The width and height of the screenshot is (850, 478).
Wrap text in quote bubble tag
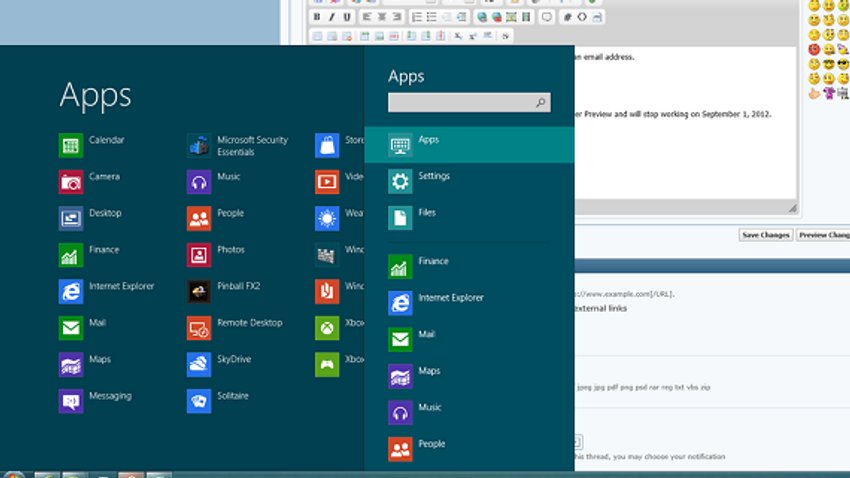click(x=546, y=17)
